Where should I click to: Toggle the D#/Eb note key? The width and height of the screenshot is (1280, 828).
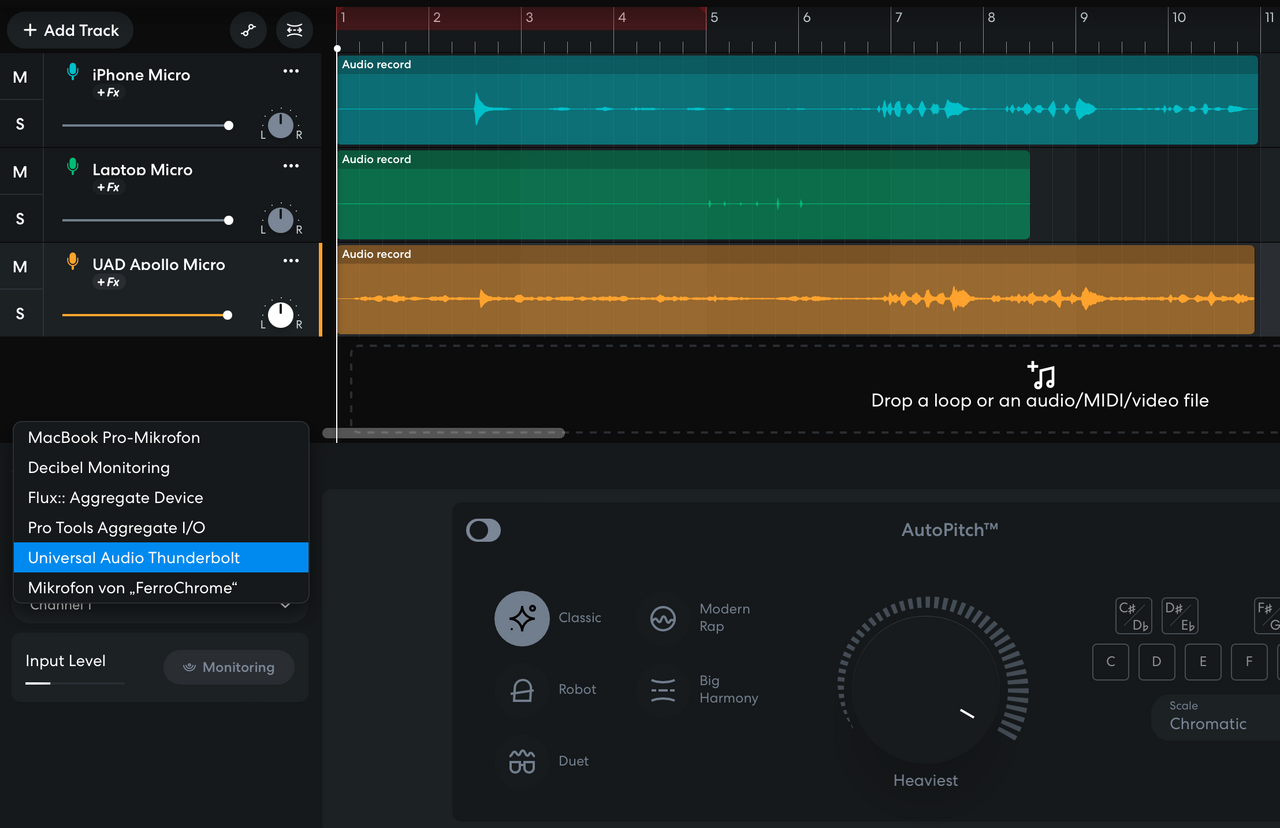click(x=1180, y=616)
